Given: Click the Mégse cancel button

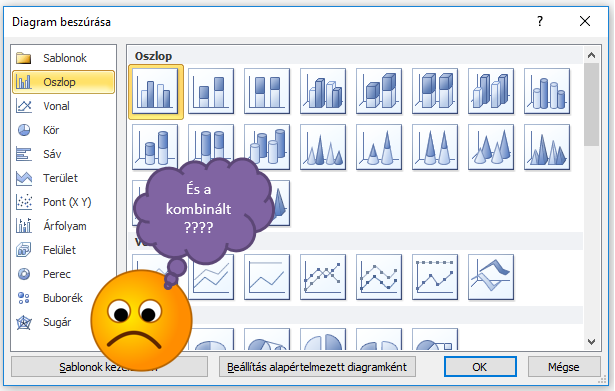Looking at the screenshot, I should [x=564, y=367].
